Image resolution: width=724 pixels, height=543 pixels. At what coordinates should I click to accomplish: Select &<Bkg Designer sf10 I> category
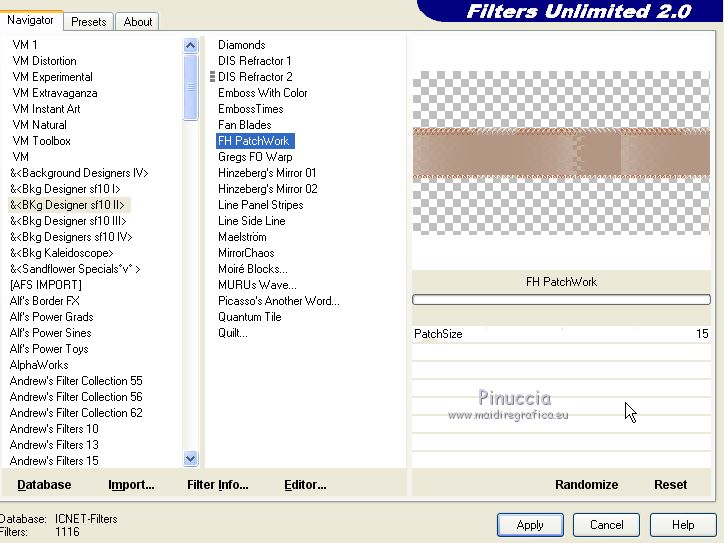[65, 189]
